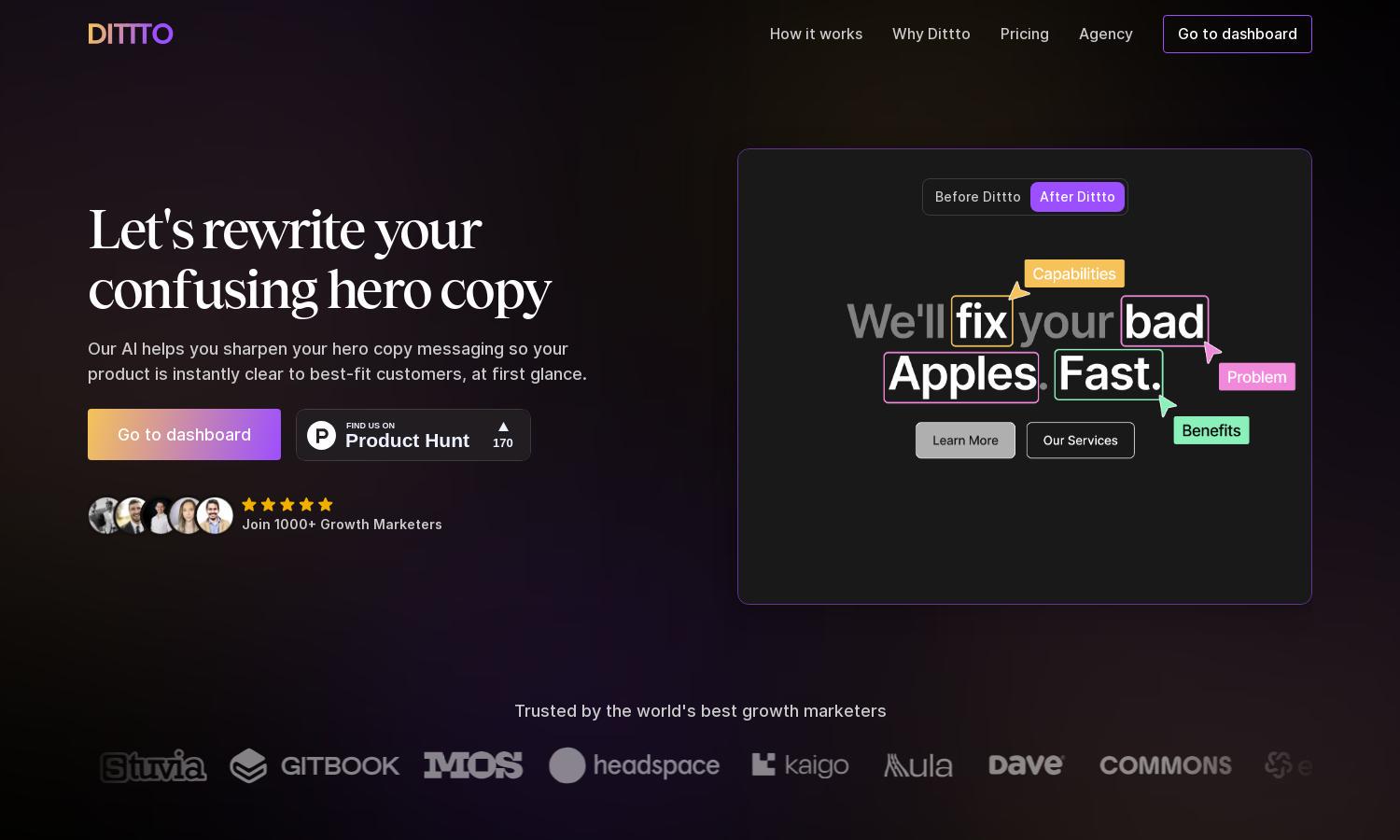Switch preview to Before Dittto
The image size is (1400, 840).
coord(977,197)
